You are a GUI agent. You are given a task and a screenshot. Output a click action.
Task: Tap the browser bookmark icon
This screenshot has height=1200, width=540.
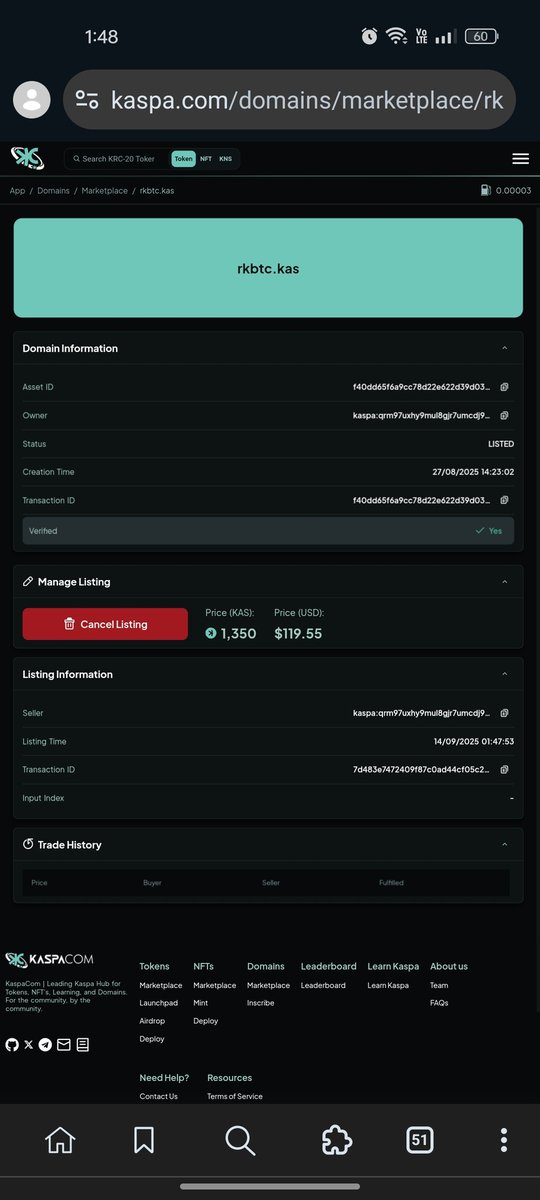coord(144,1139)
